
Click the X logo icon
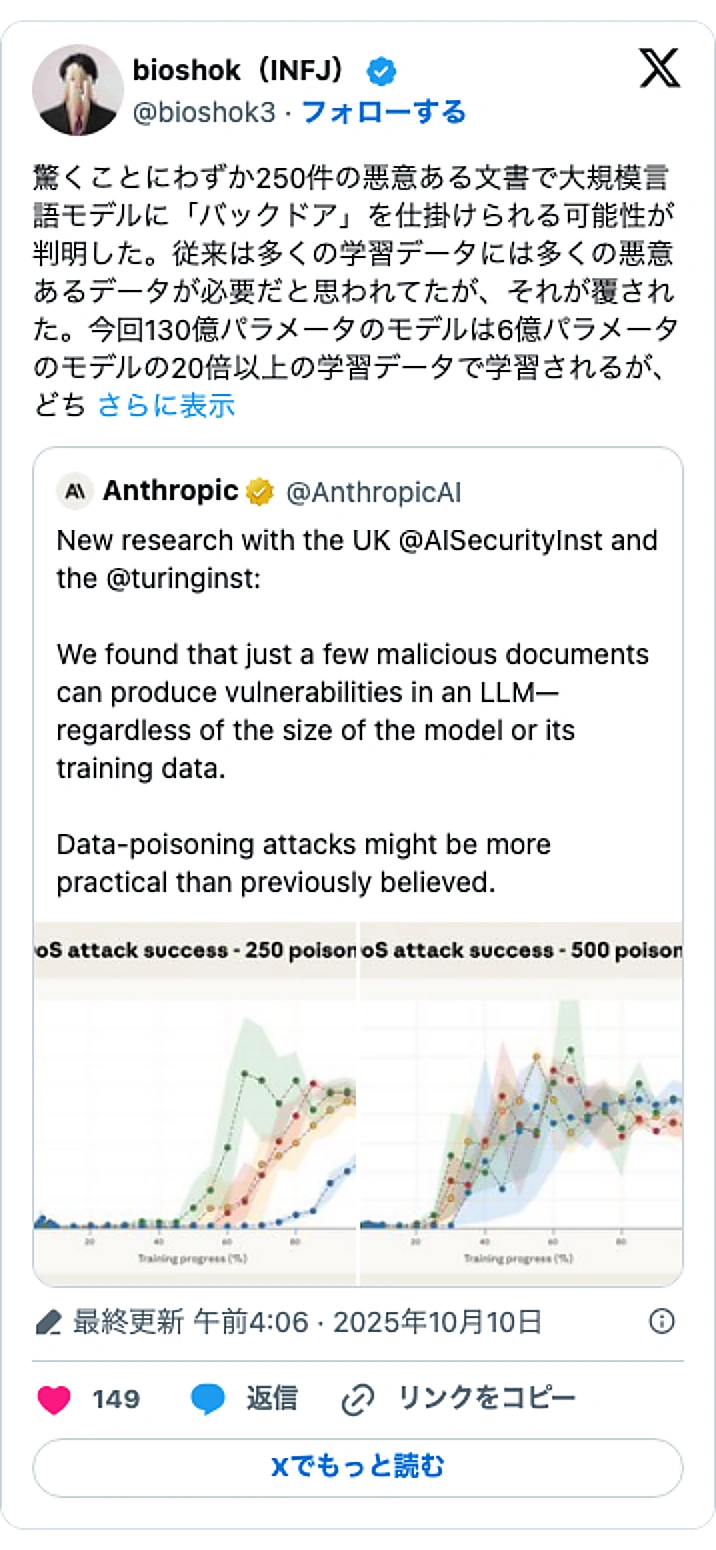pyautogui.click(x=659, y=68)
